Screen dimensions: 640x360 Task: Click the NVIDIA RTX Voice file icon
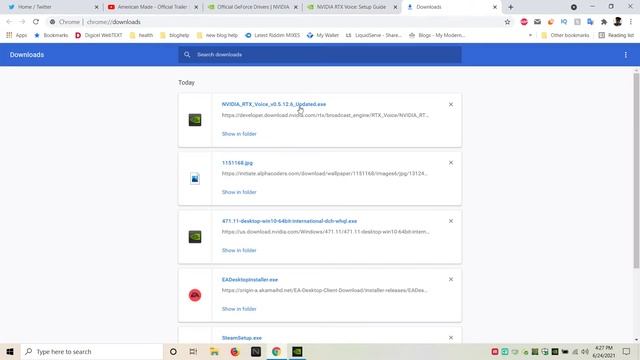point(195,120)
